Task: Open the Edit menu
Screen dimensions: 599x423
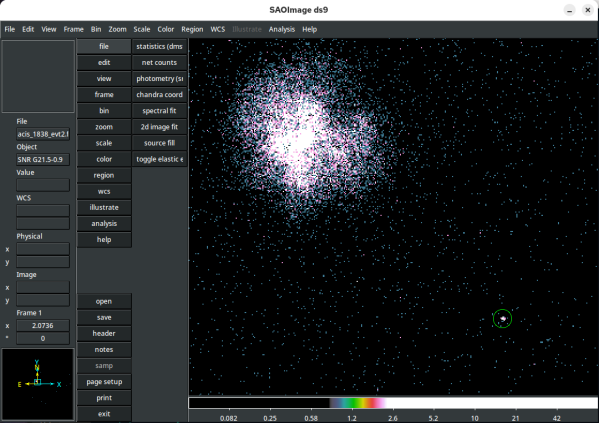Action: point(28,29)
